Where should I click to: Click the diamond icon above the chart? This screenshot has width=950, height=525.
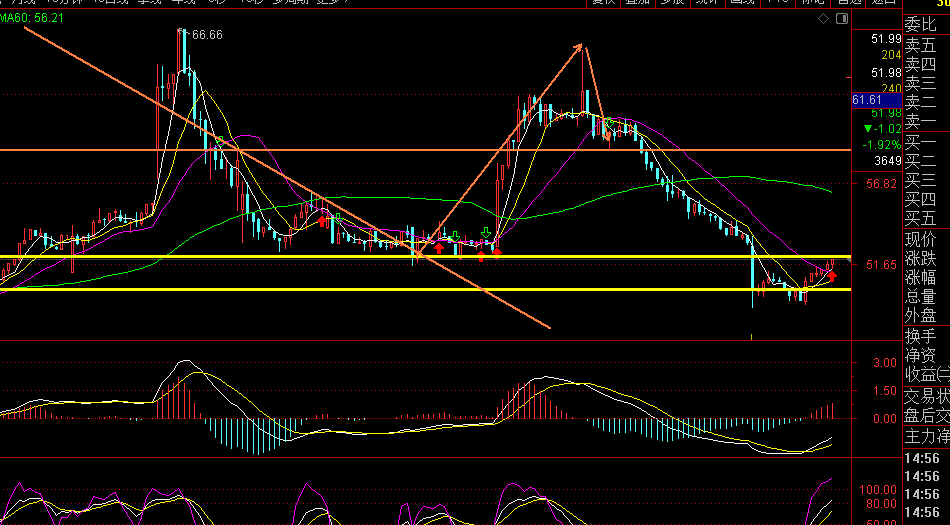pyautogui.click(x=823, y=19)
